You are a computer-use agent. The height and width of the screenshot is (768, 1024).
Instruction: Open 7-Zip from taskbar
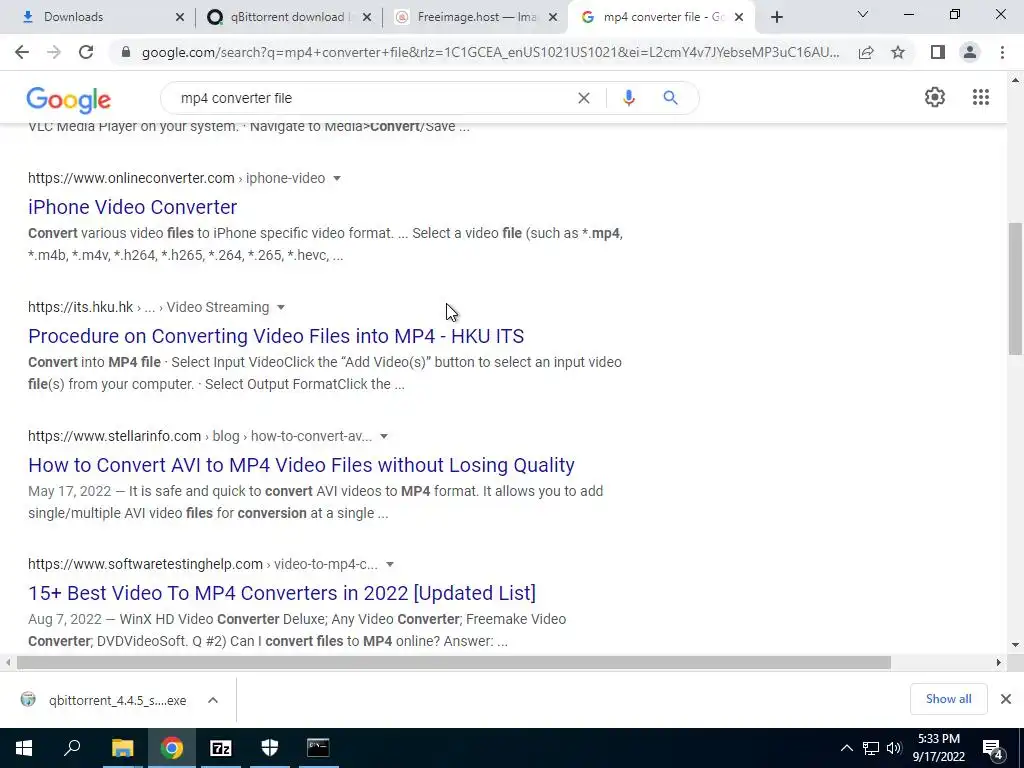221,748
